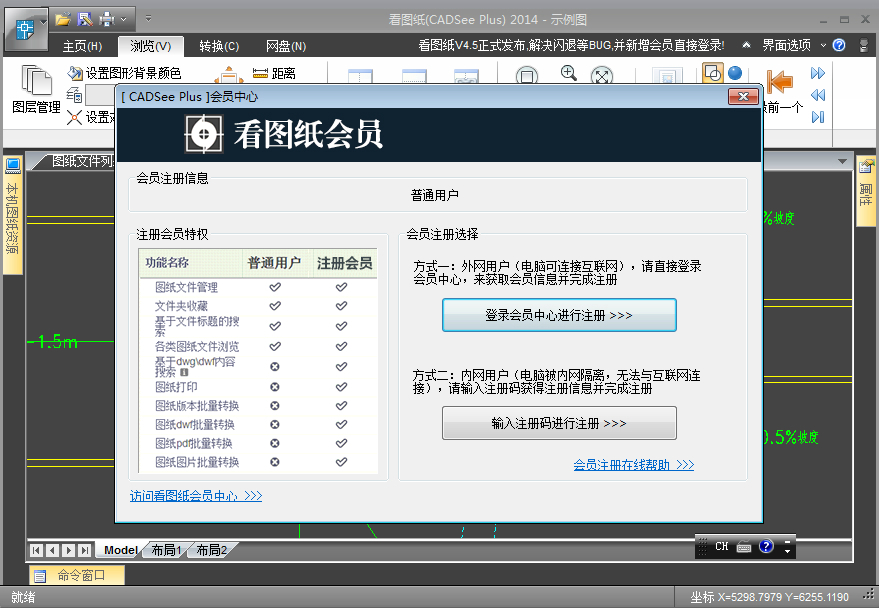The image size is (879, 608).
Task: Click the fit-to-screen zoom icon
Action: [601, 75]
